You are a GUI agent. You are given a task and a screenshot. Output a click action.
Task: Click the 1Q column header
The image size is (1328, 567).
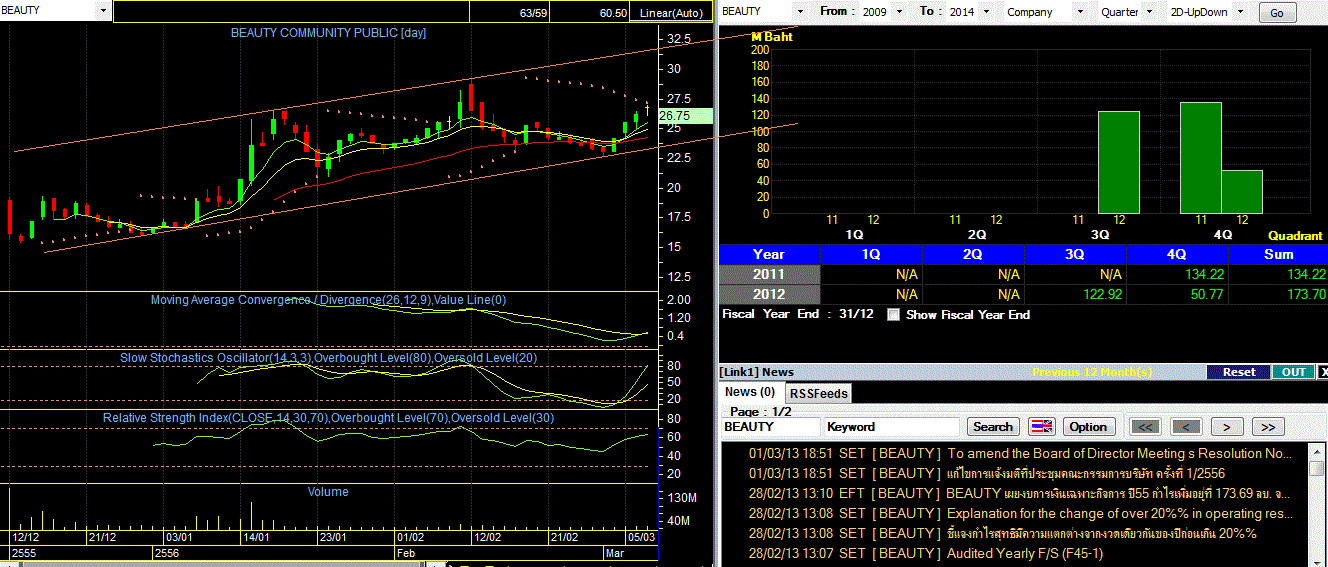point(871,254)
